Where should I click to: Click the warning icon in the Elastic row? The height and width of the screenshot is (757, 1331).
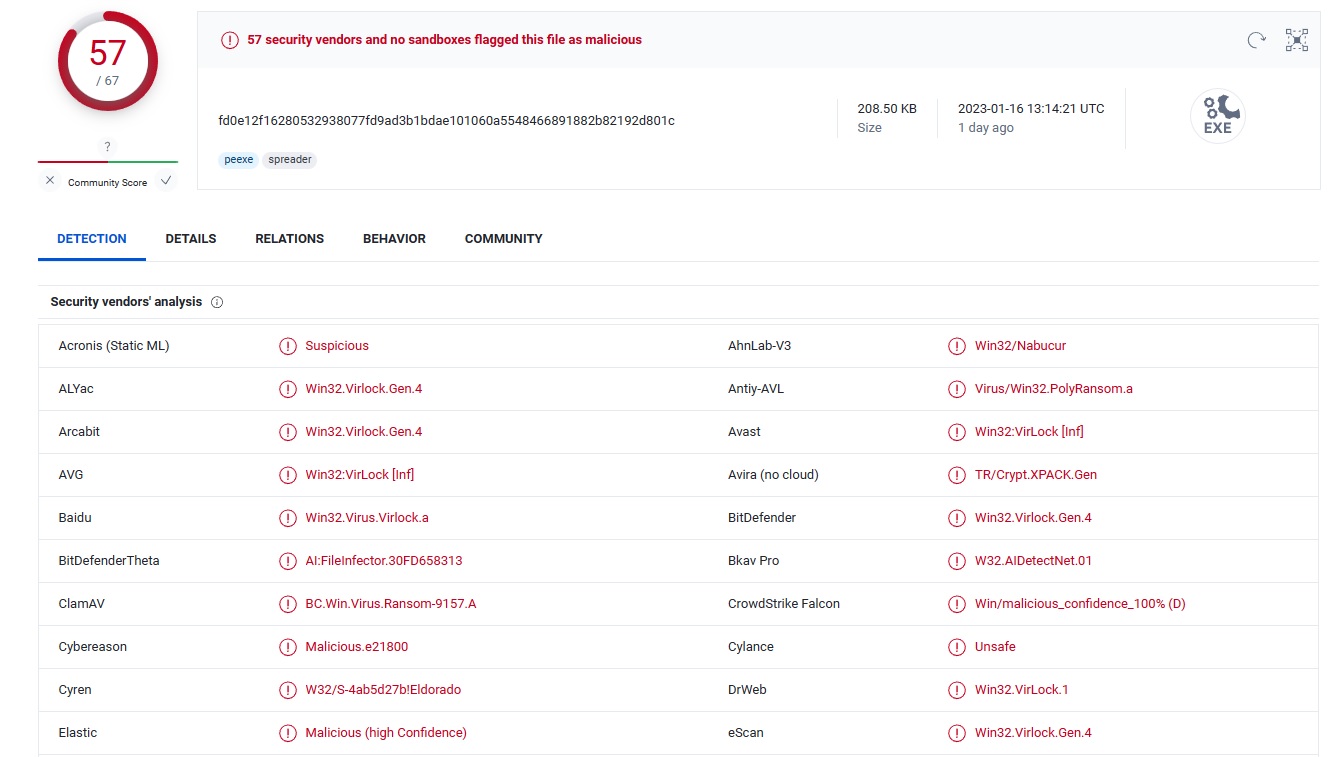tap(288, 733)
